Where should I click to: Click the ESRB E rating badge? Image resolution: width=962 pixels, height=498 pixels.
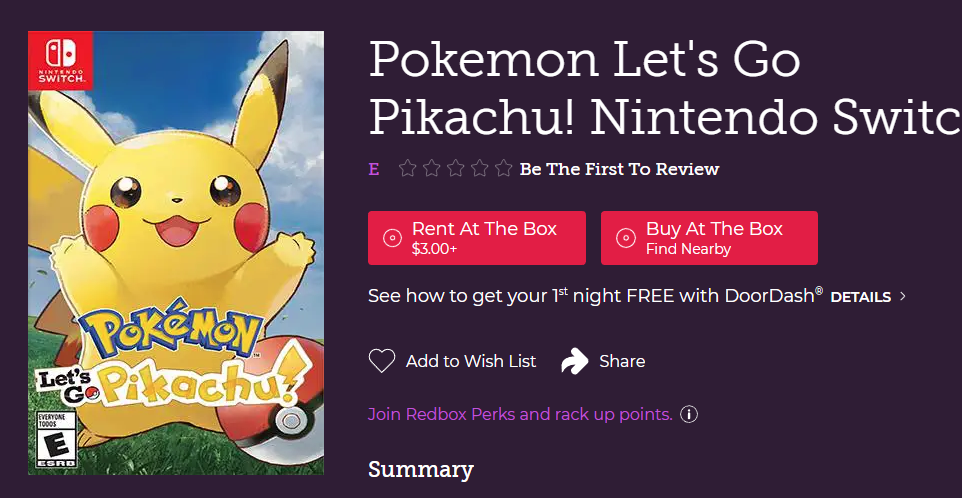coord(56,439)
